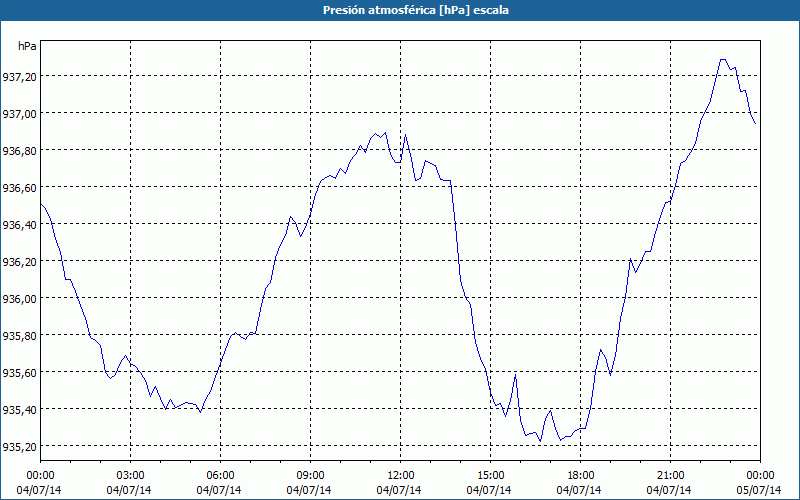Click the 936,60 y-axis label

tap(19, 188)
